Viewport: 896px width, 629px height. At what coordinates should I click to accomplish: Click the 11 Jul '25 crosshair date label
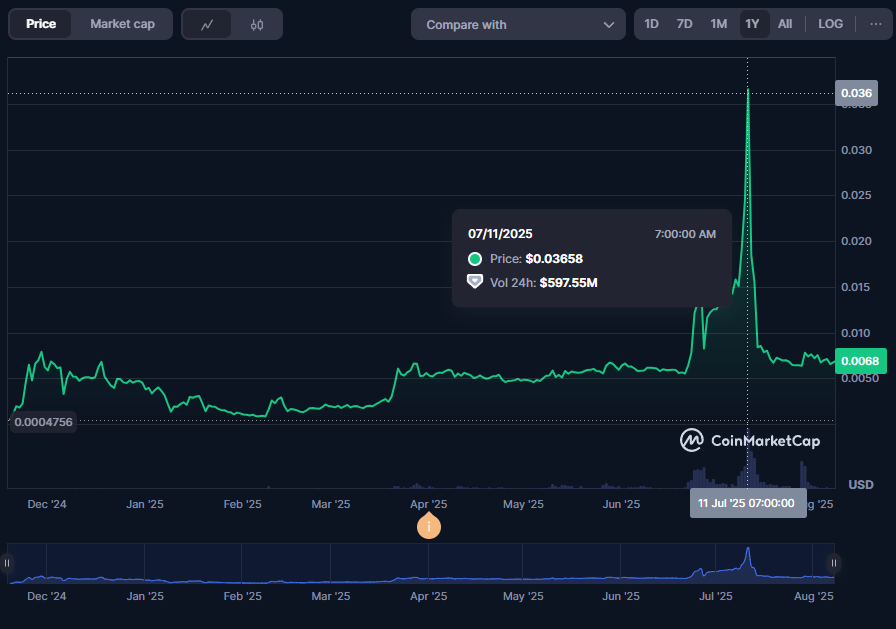coord(746,503)
